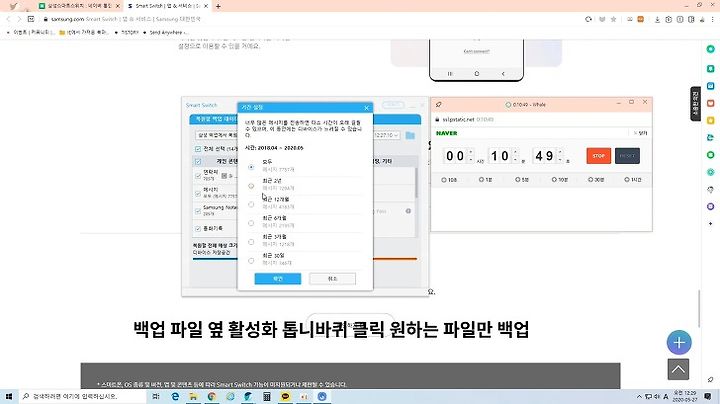Click the blue 확인 button in dialog
This screenshot has width=720, height=404.
click(x=278, y=279)
